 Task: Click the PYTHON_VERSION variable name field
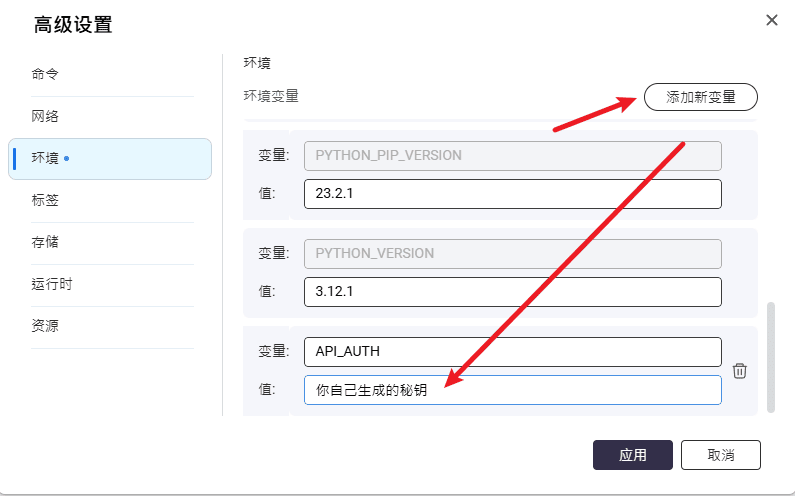click(512, 253)
